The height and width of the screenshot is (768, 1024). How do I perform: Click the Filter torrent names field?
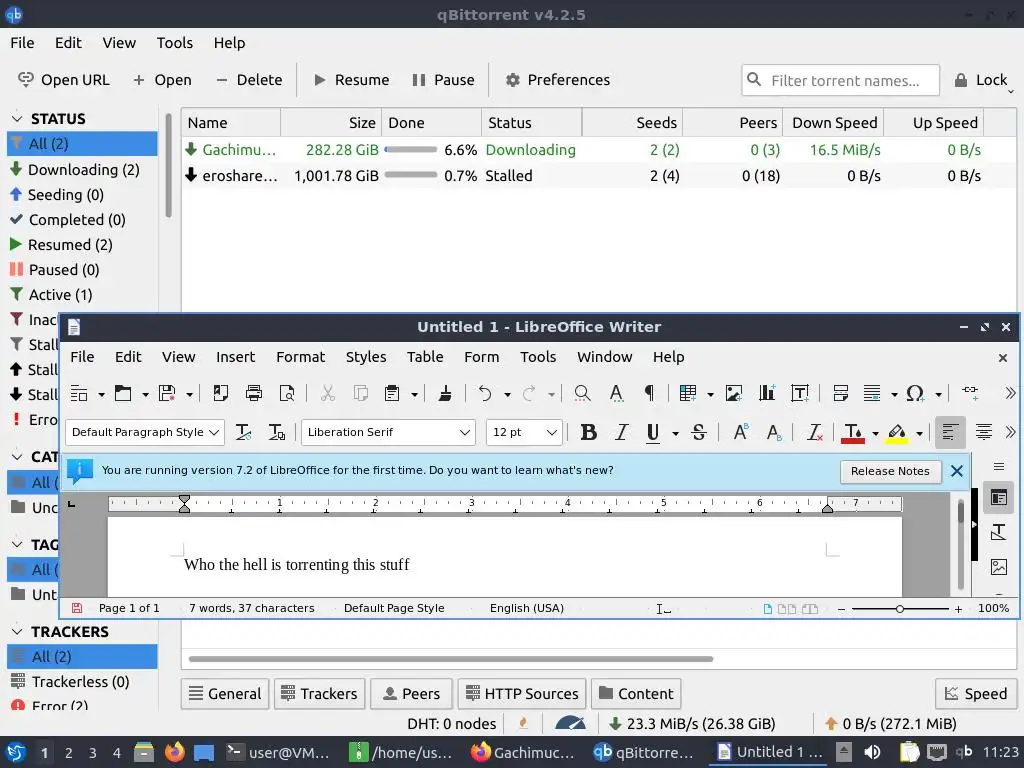[x=840, y=80]
